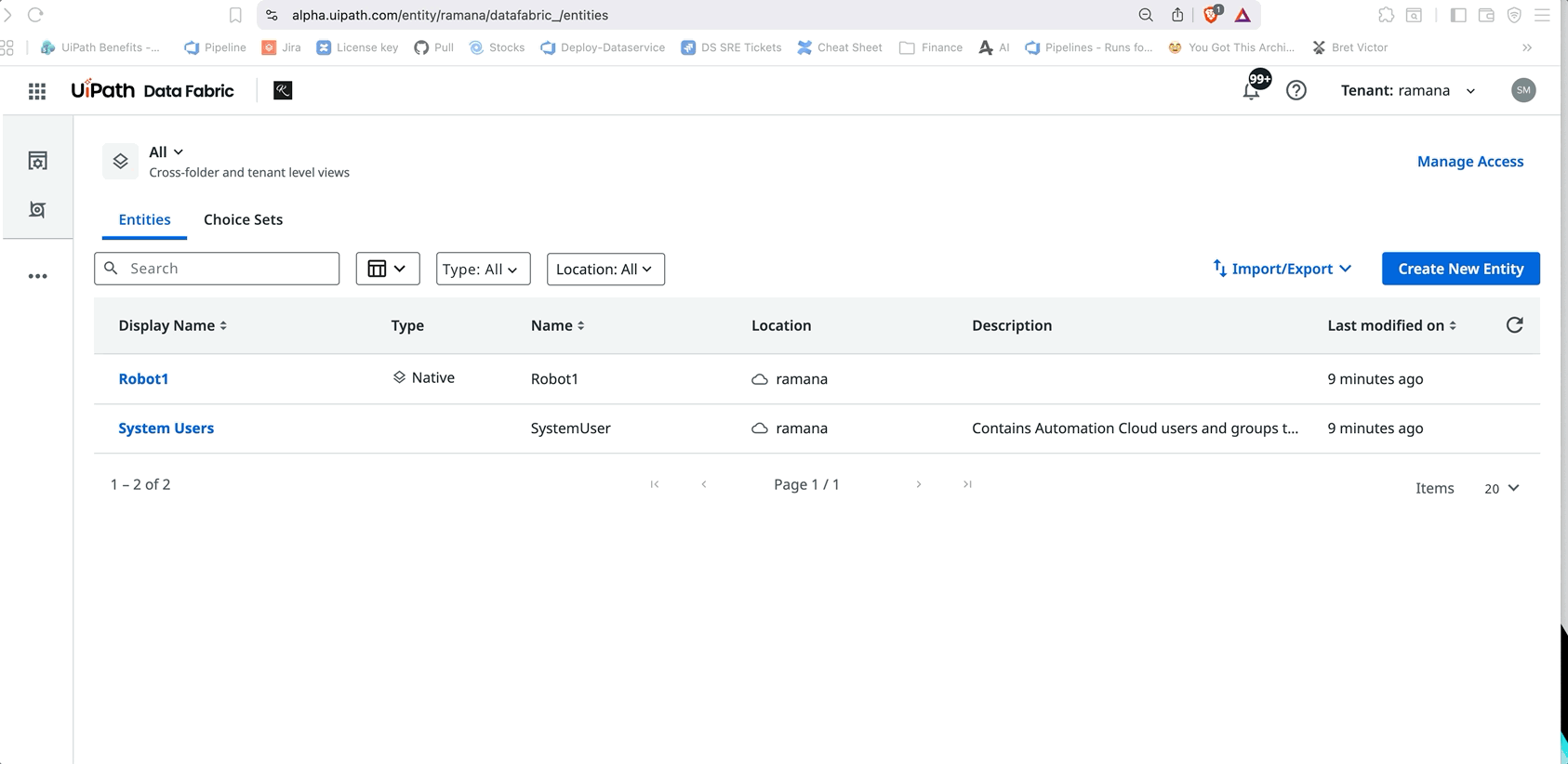Open the browser hamburger menu
This screenshot has height=764, width=1568.
pyautogui.click(x=1542, y=15)
